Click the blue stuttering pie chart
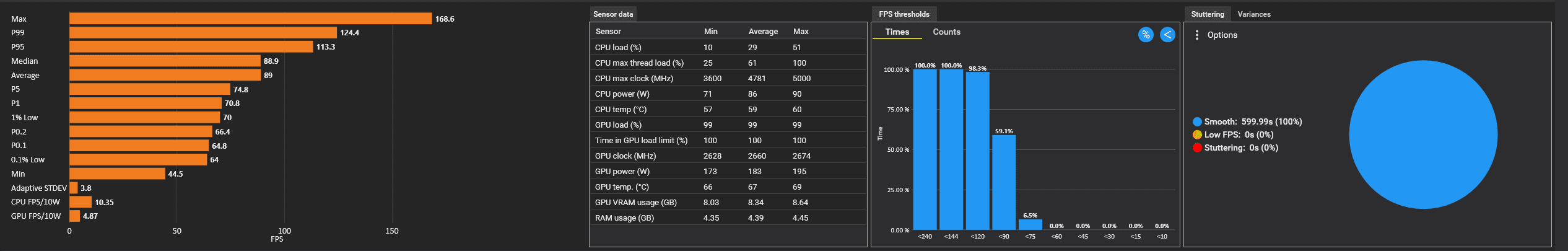This screenshot has height=251, width=1568. (1423, 134)
